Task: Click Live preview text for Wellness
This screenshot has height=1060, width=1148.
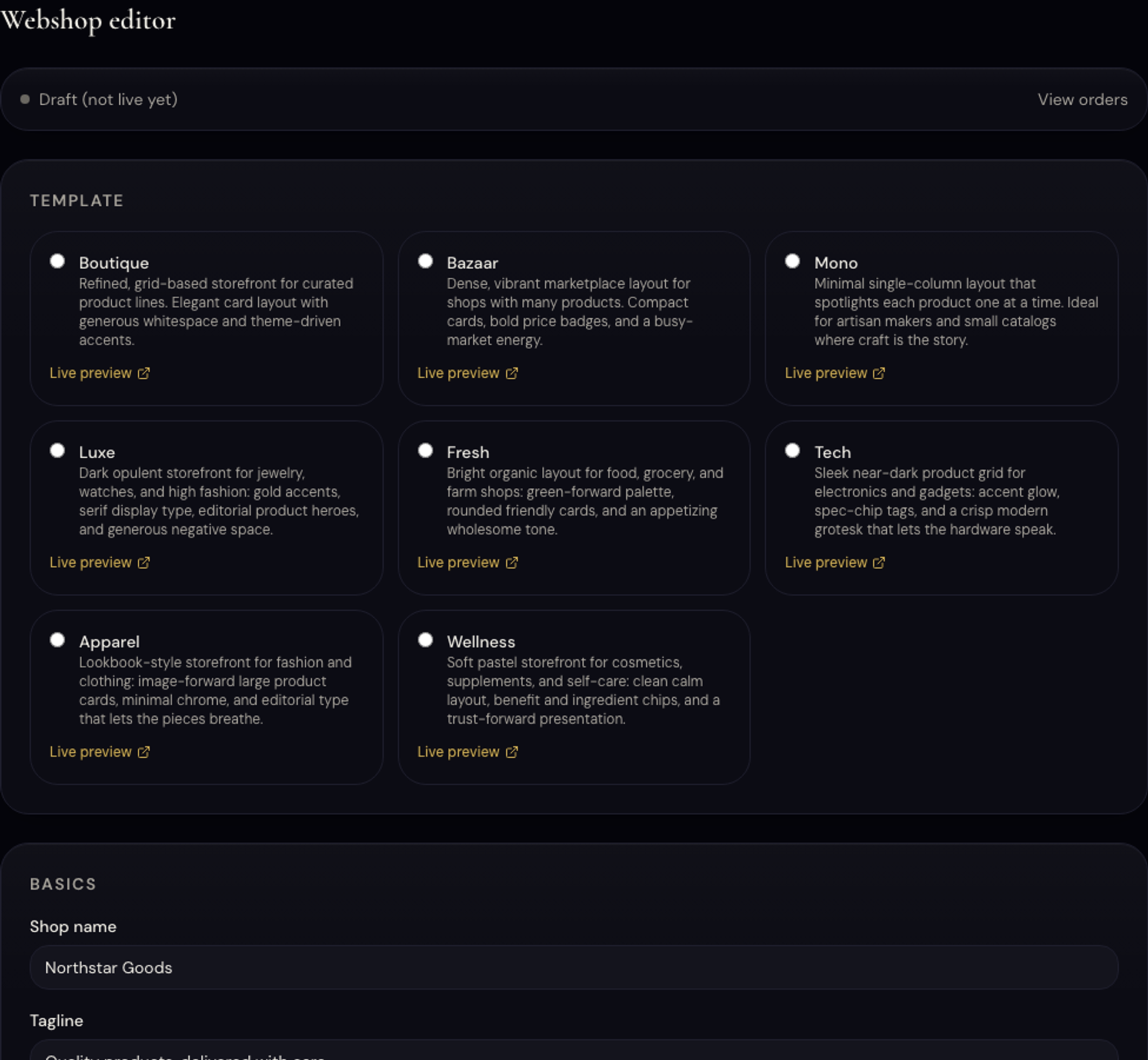Action: (x=458, y=752)
